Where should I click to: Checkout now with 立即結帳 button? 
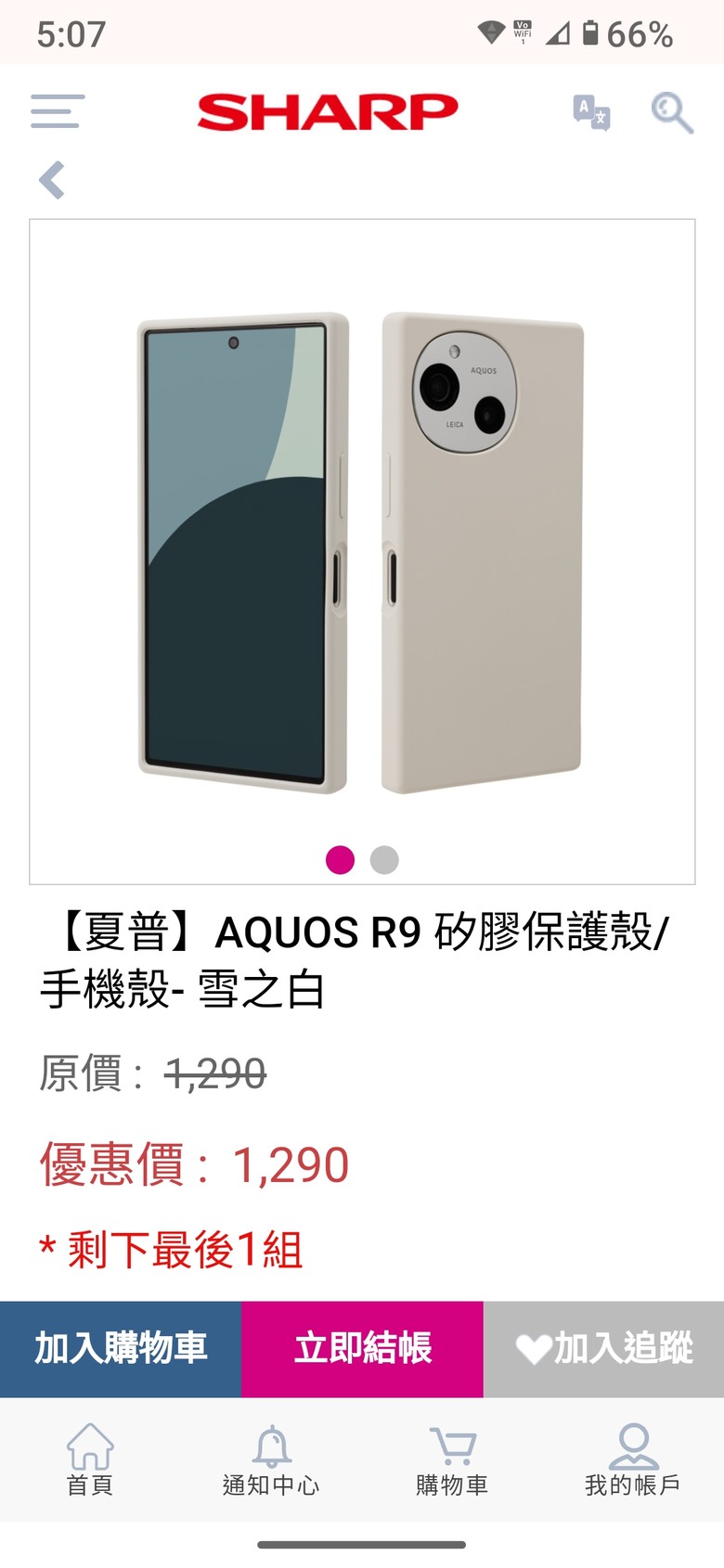[x=362, y=1349]
